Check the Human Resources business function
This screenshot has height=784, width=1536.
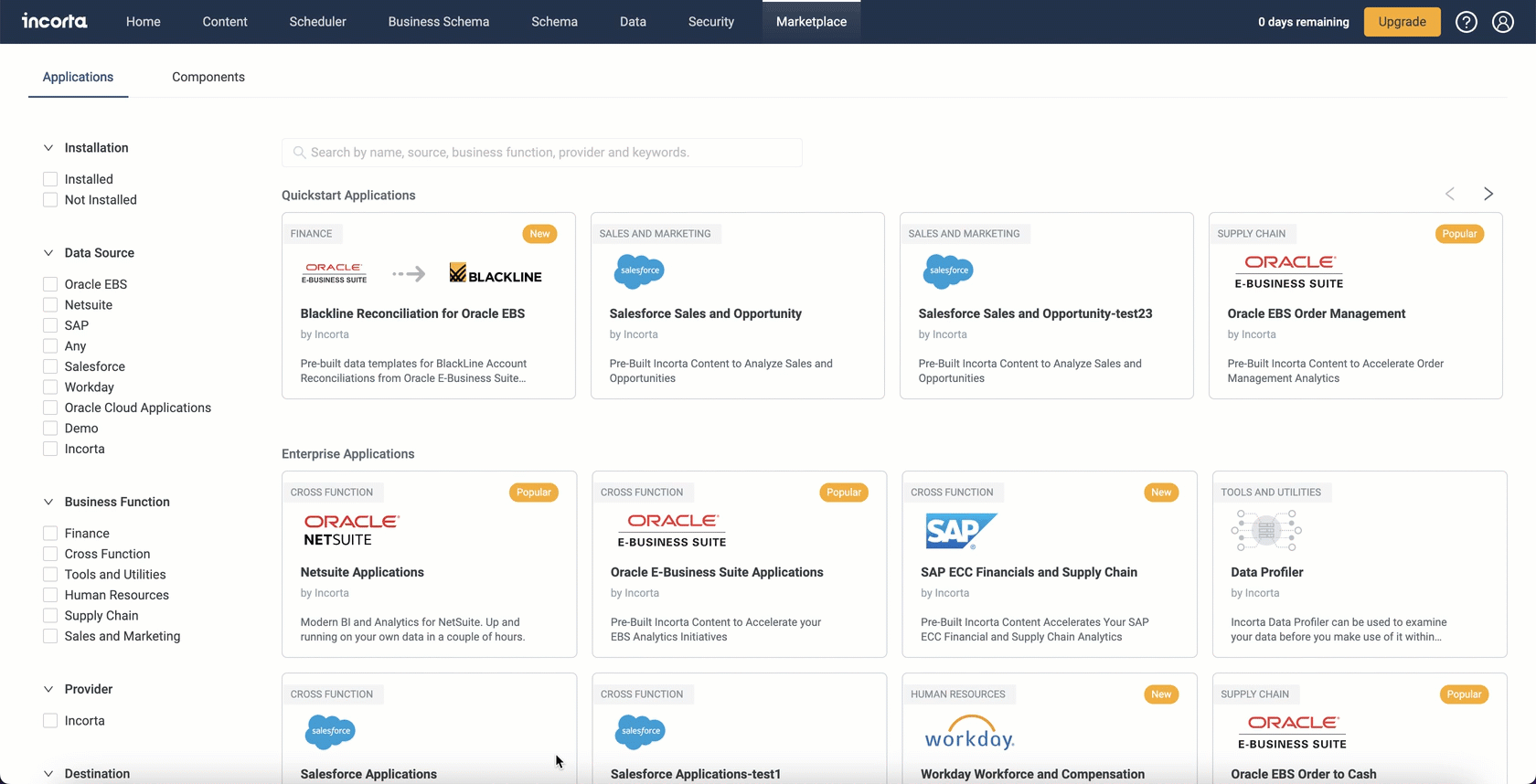coord(50,595)
